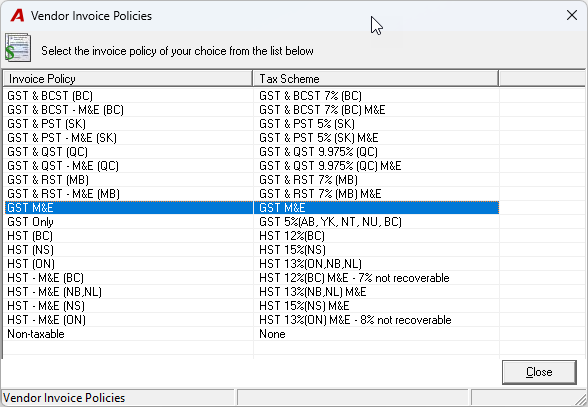The width and height of the screenshot is (588, 407).
Task: Click tax scheme GST & PST 5% (SK) M&E
Action: [319, 138]
